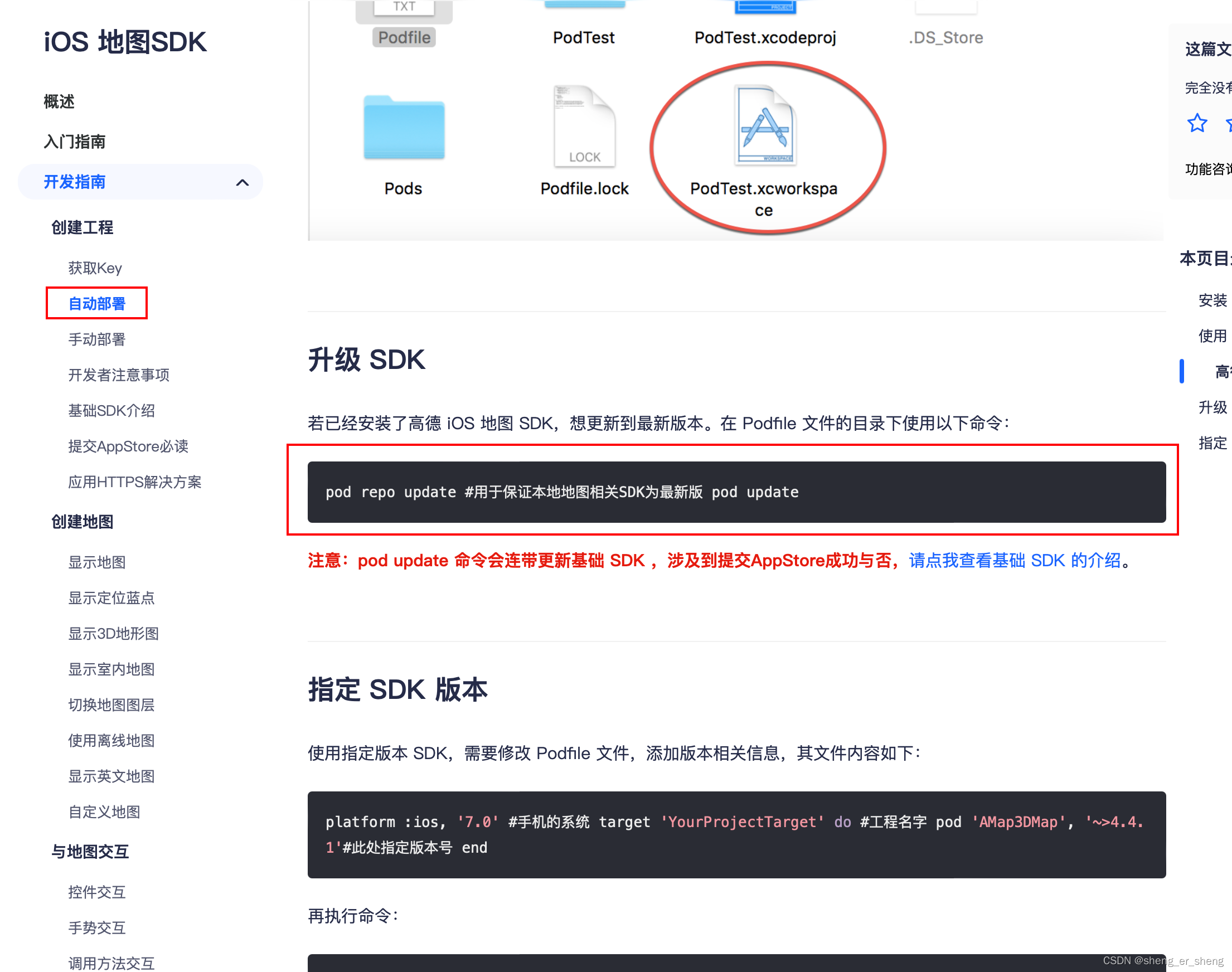
Task: Jump to 安装 in page contents
Action: point(1212,300)
